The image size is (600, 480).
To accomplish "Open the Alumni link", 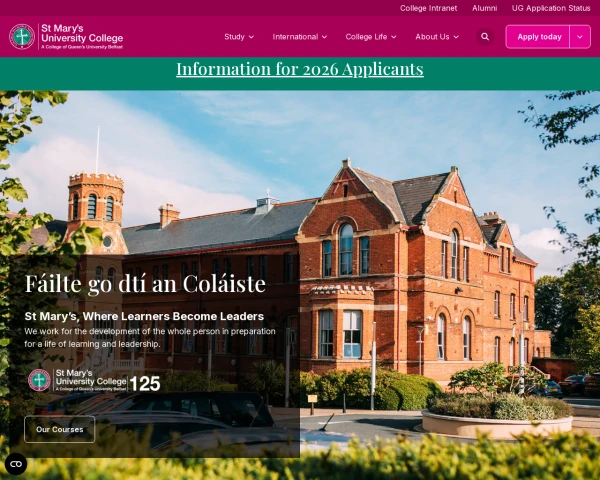I will pos(484,8).
